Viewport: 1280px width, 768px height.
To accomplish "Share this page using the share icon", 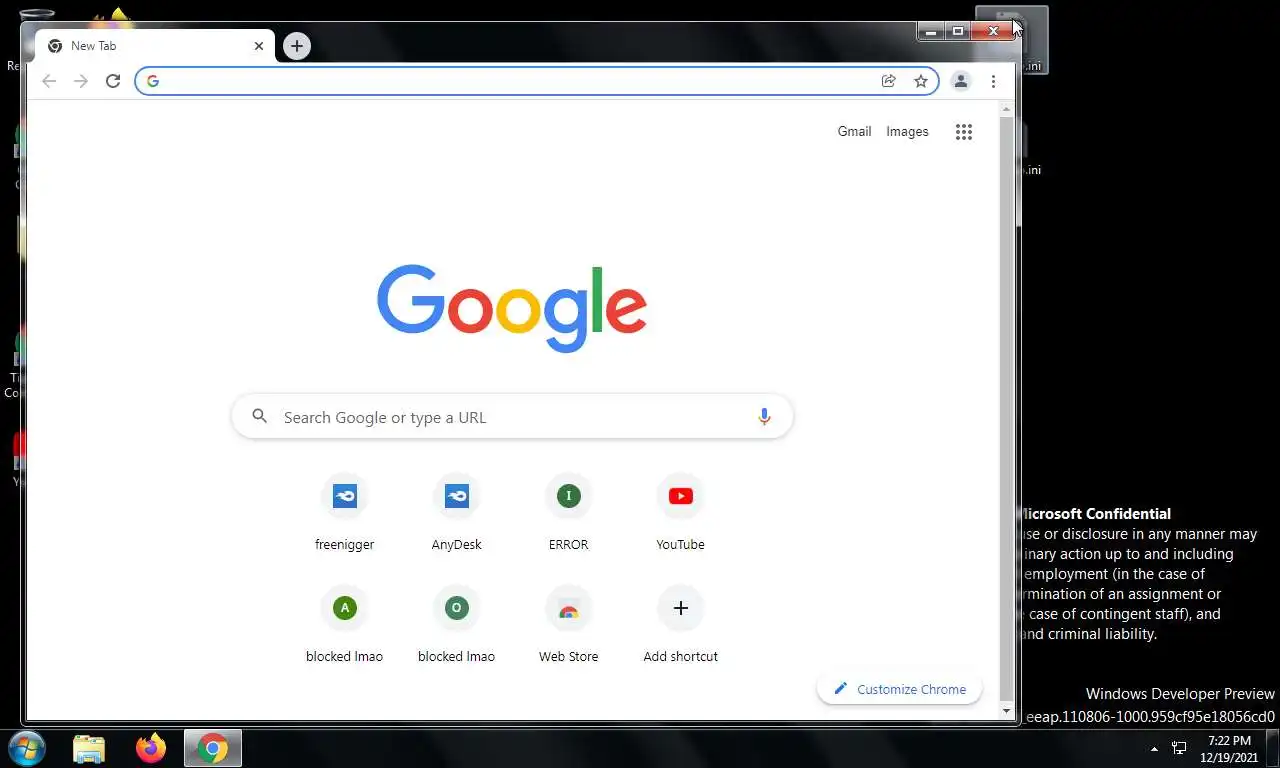I will point(888,81).
